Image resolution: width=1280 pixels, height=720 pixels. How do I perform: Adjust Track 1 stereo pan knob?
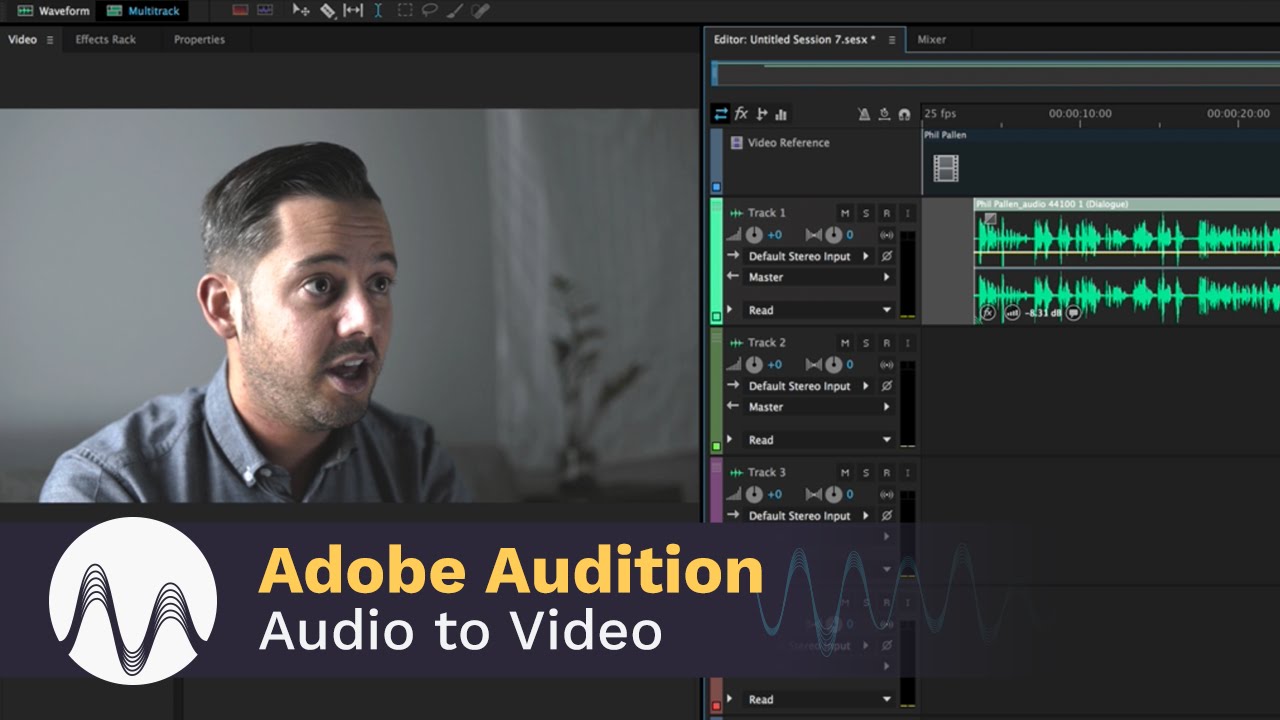coord(834,235)
